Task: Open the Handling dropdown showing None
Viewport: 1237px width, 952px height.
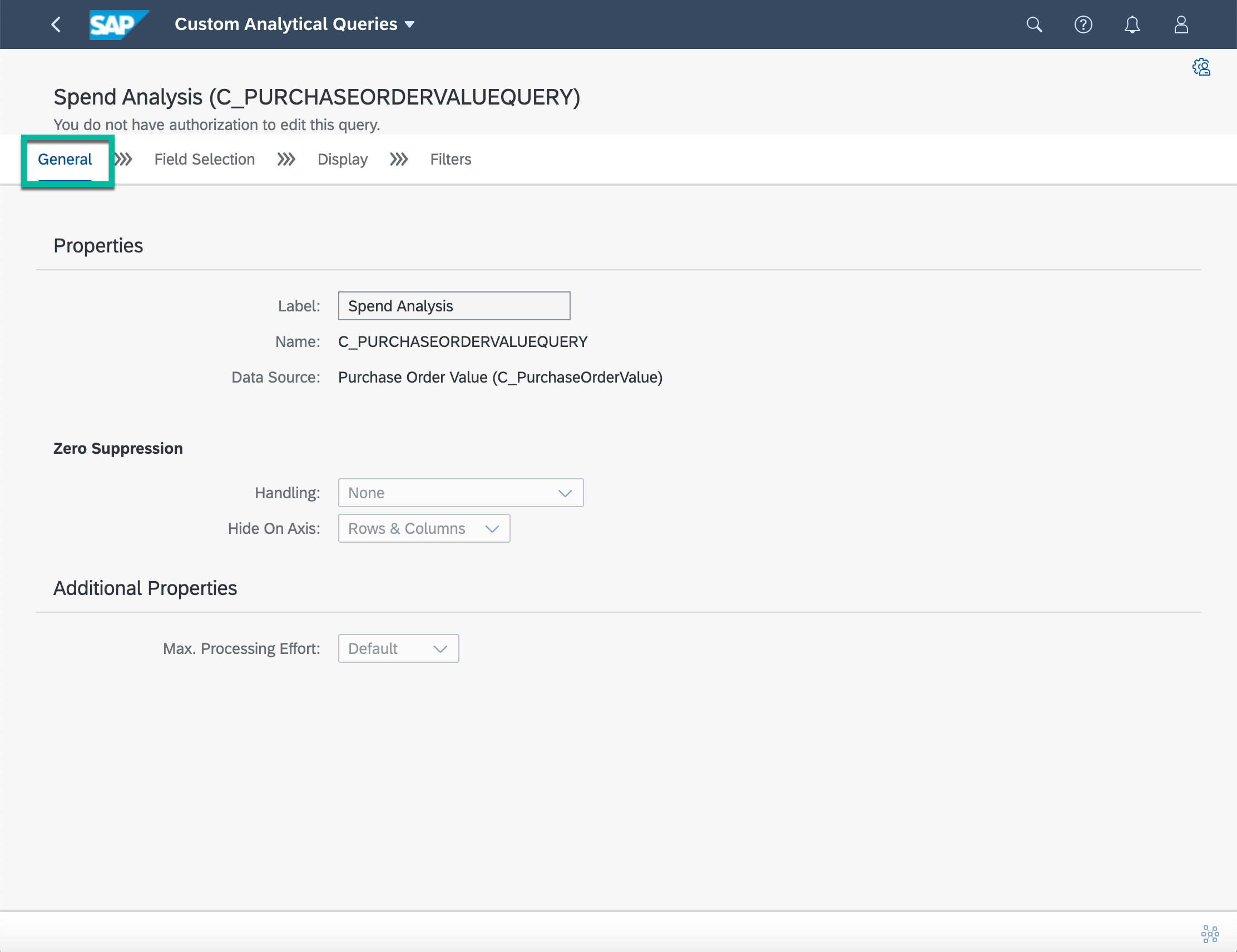Action: coord(460,493)
